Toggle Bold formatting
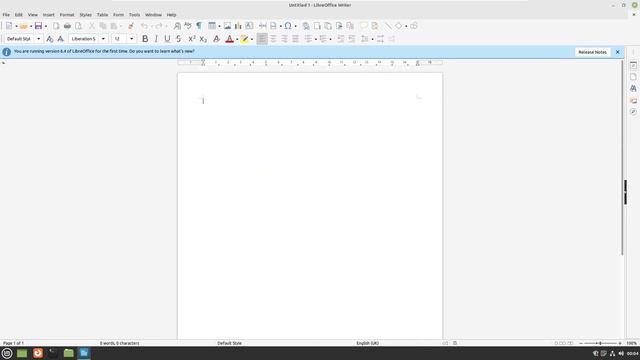Image resolution: width=640 pixels, height=360 pixels. click(x=145, y=39)
